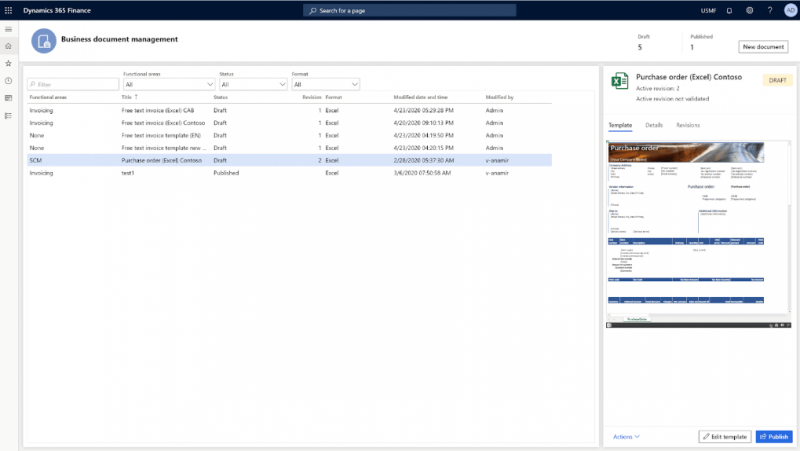Click the Published count tile
The width and height of the screenshot is (800, 451).
click(702, 42)
